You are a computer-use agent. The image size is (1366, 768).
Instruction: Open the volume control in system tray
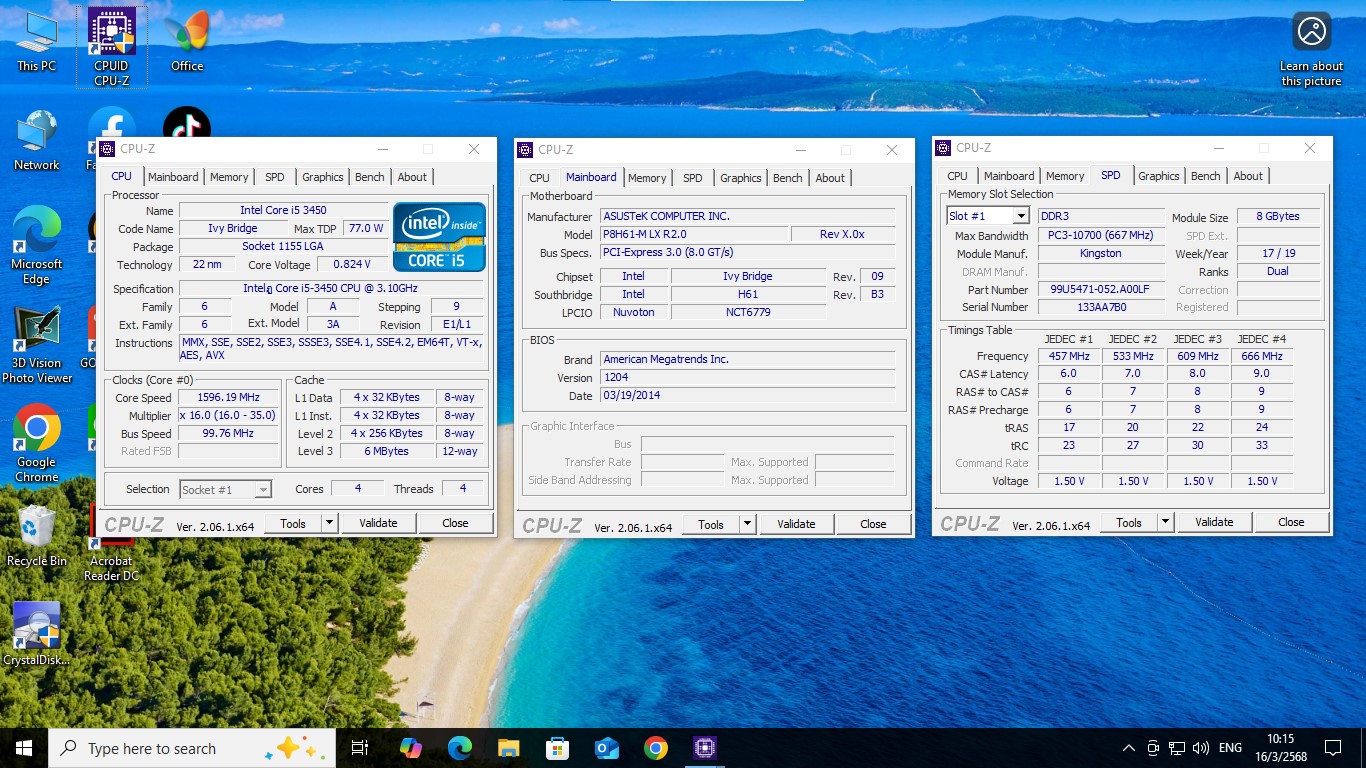[1201, 748]
